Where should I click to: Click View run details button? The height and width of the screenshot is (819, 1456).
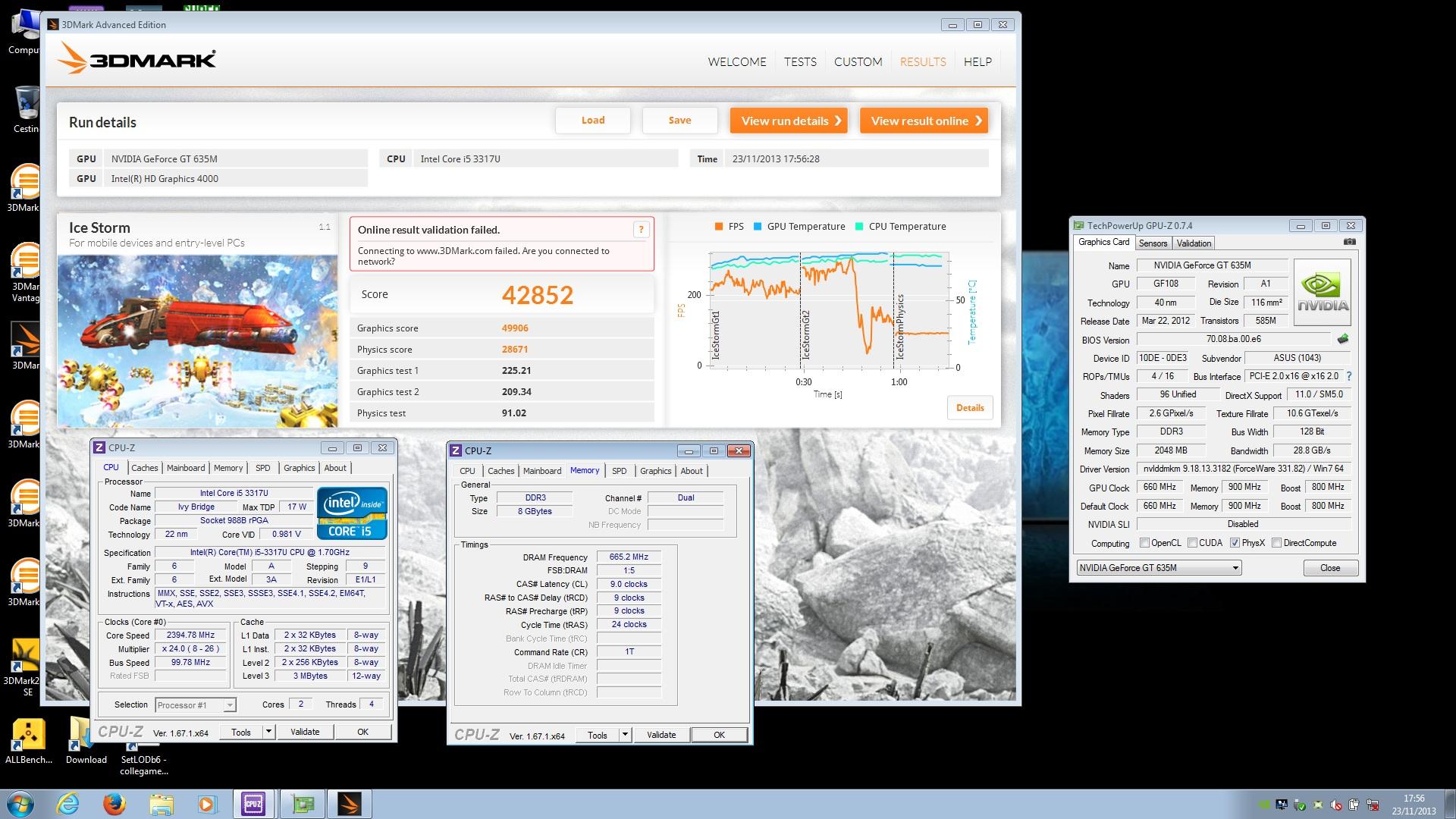click(789, 121)
